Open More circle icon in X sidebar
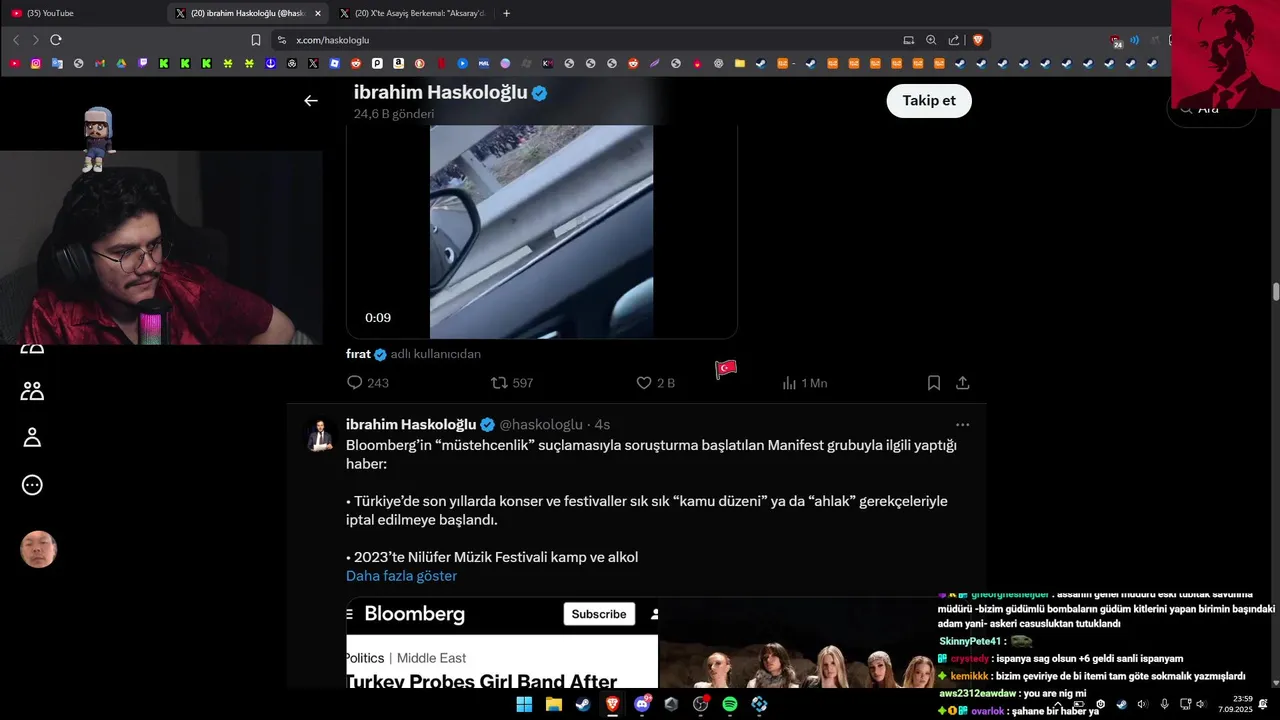The height and width of the screenshot is (720, 1280). [x=32, y=485]
